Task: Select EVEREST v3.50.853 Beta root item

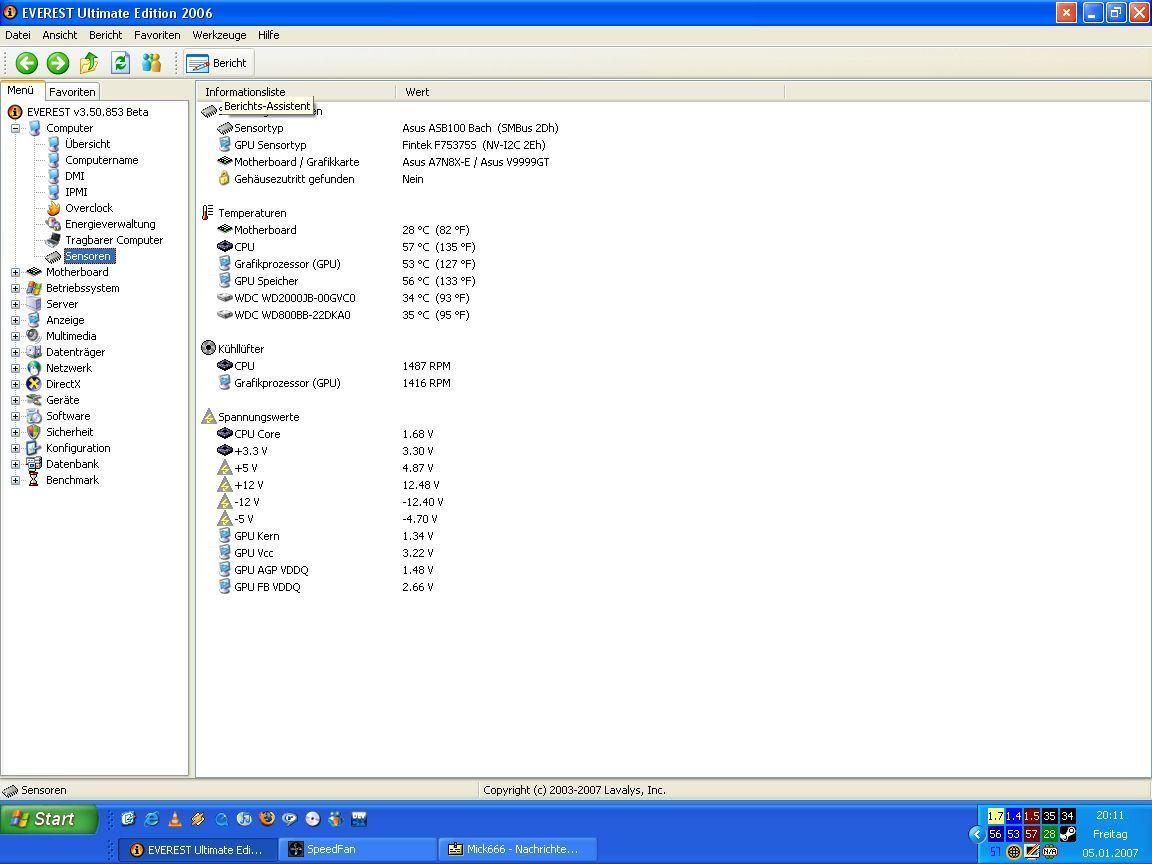Action: click(87, 112)
